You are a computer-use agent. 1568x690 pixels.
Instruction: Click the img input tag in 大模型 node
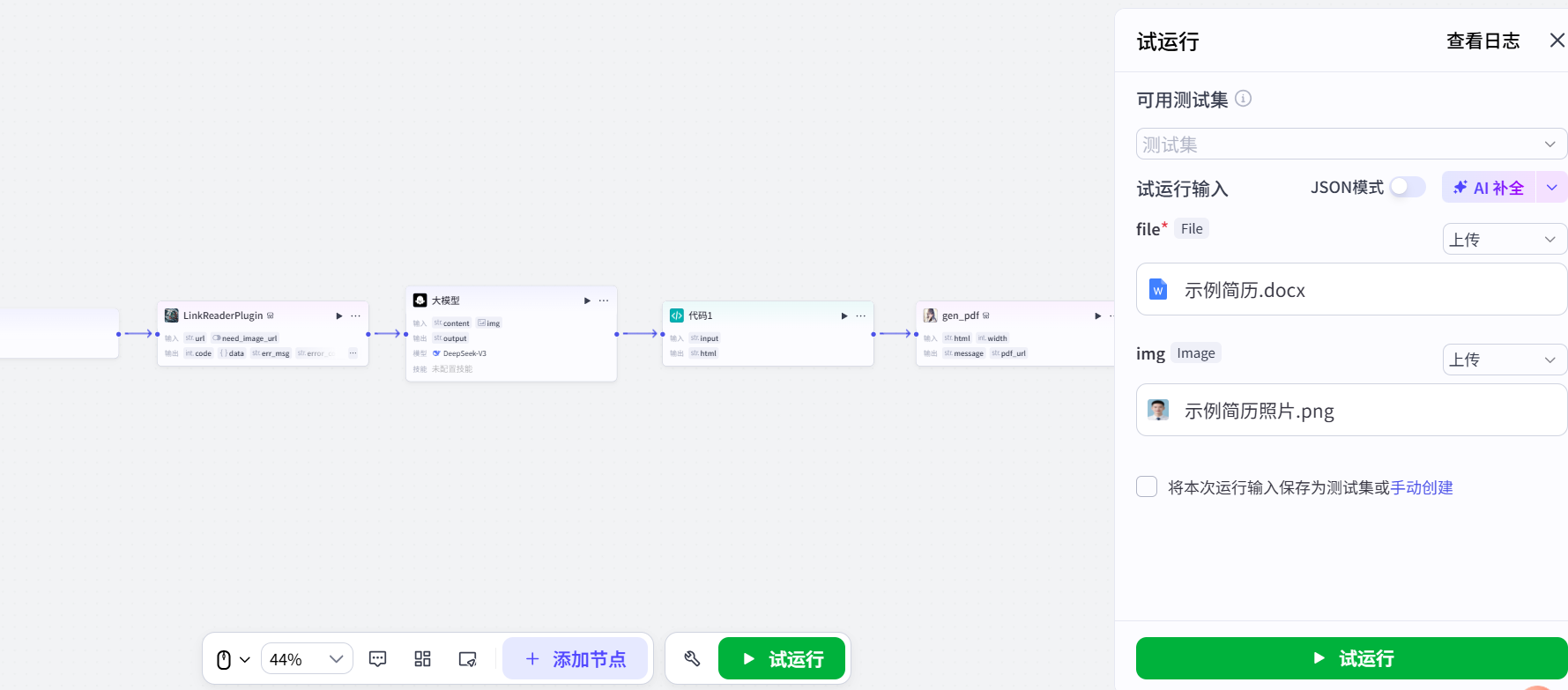pos(489,323)
